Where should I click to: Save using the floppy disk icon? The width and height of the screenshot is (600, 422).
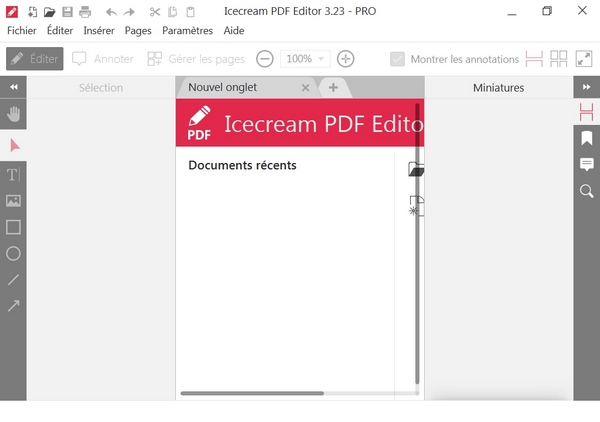click(67, 12)
